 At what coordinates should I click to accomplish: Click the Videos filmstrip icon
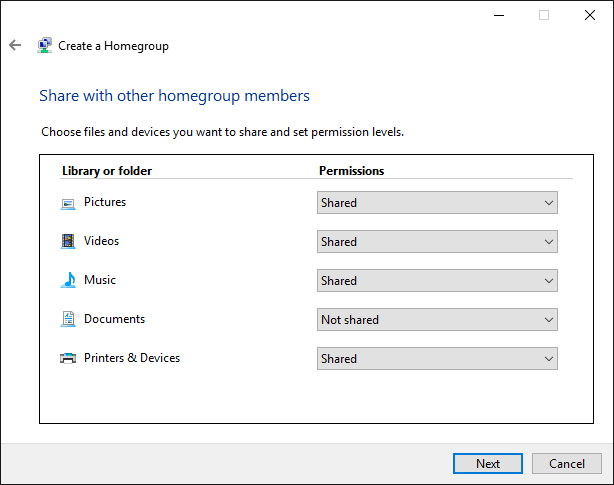tap(68, 242)
